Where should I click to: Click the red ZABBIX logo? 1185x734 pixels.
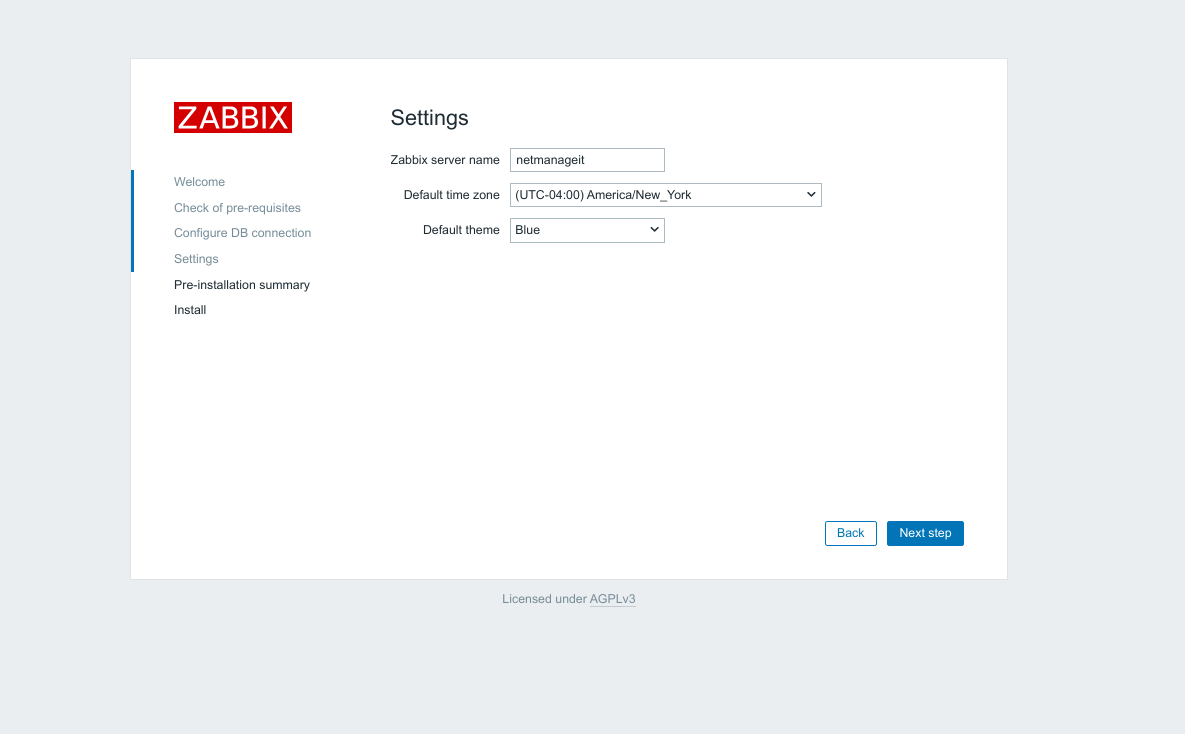point(232,118)
